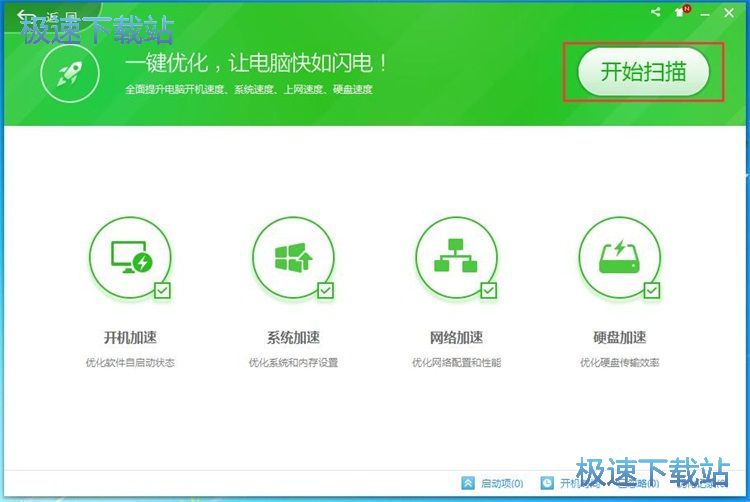Click the 开始扫描 start scan button
Image resolution: width=750 pixels, height=502 pixels.
(x=643, y=71)
